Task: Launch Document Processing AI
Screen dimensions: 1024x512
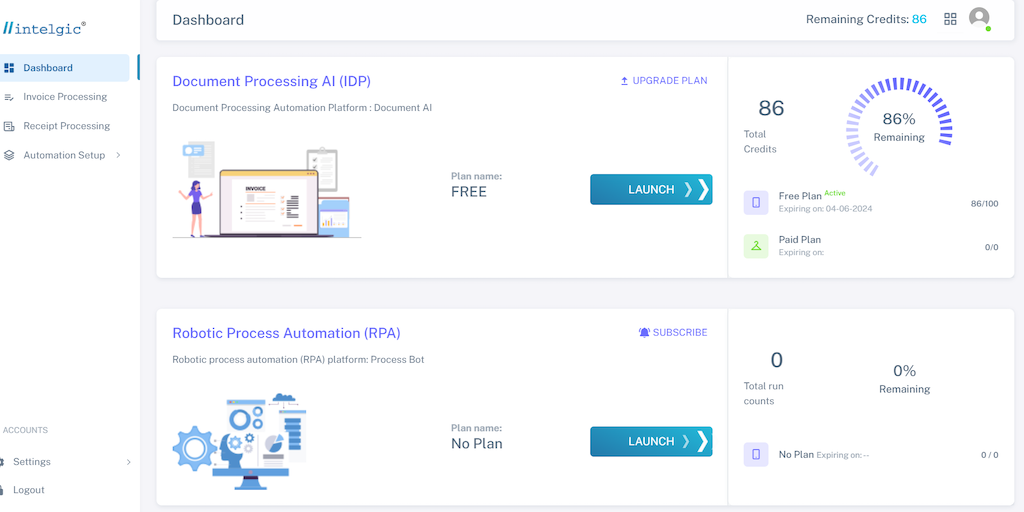Action: point(651,189)
